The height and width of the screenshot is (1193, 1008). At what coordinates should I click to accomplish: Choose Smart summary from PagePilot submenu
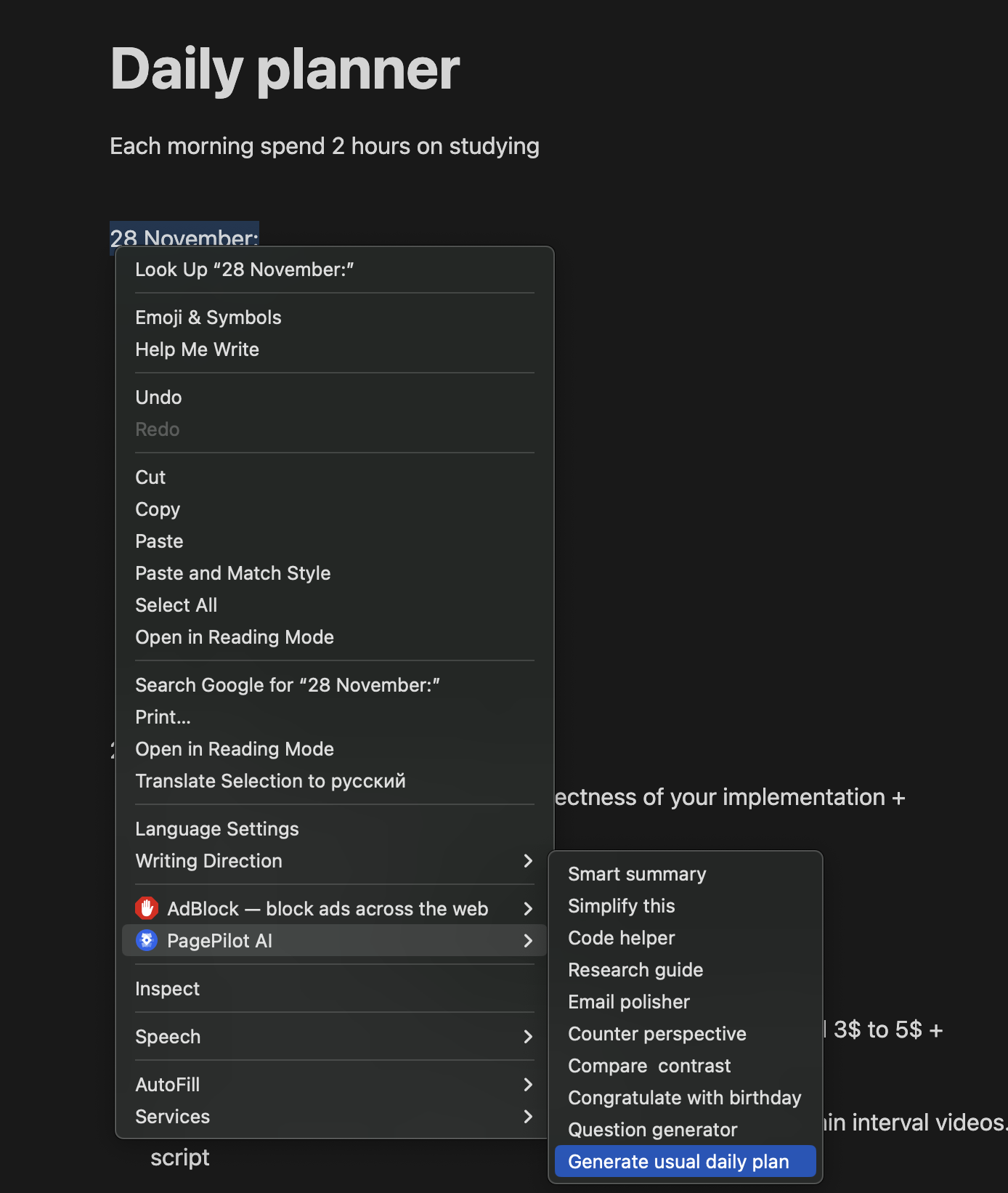click(x=637, y=874)
